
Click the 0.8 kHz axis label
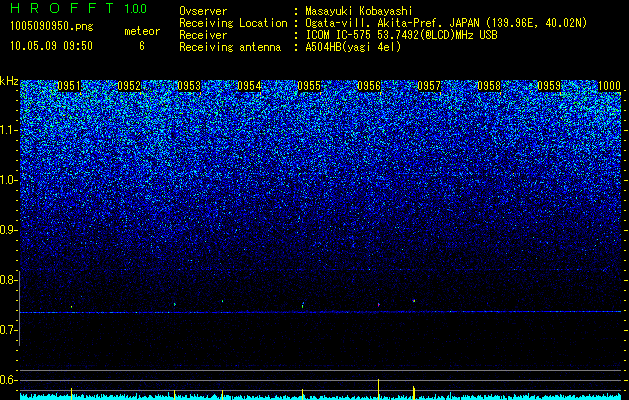pos(9,280)
